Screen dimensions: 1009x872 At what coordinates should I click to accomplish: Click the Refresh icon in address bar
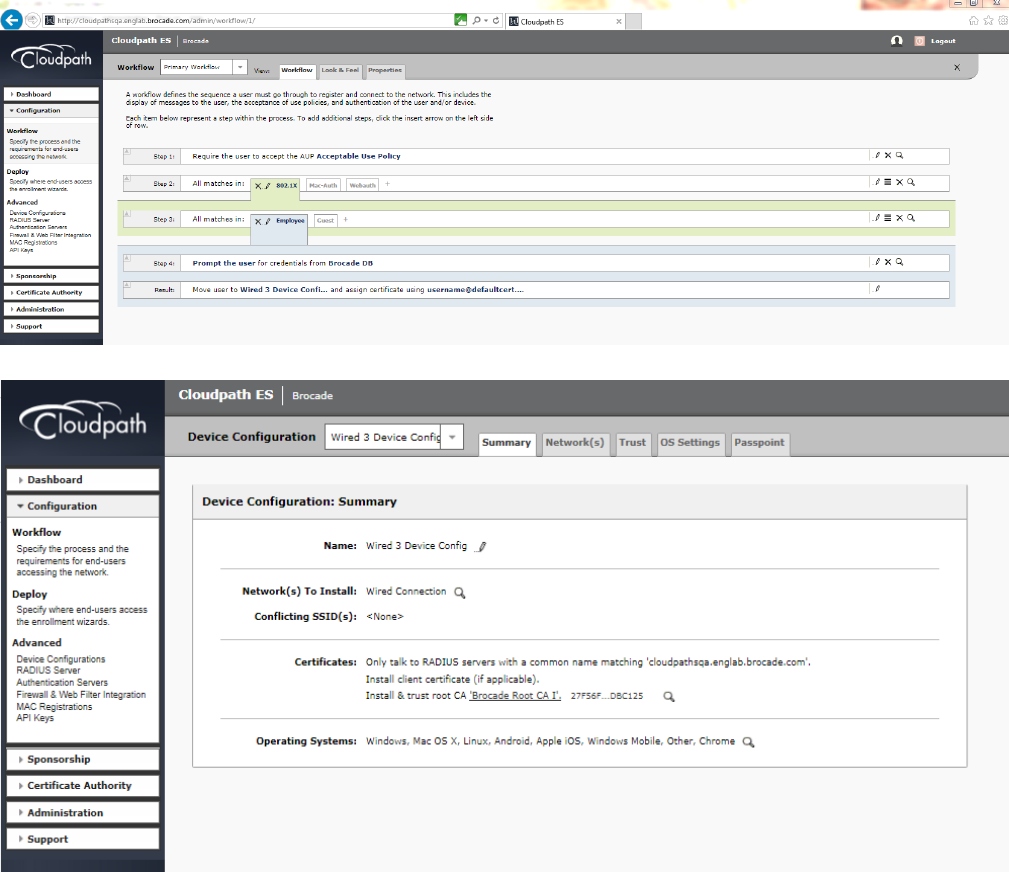click(x=496, y=21)
